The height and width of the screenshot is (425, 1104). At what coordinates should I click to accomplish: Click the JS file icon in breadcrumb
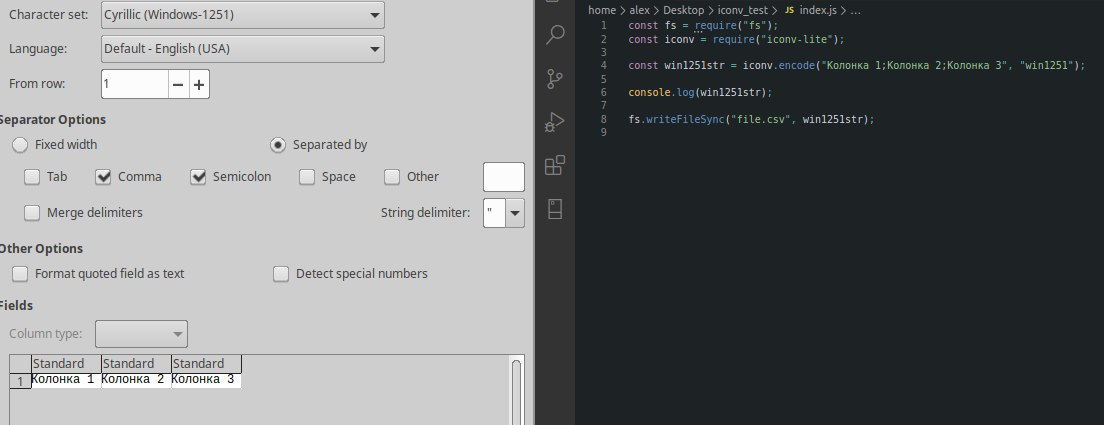point(789,11)
